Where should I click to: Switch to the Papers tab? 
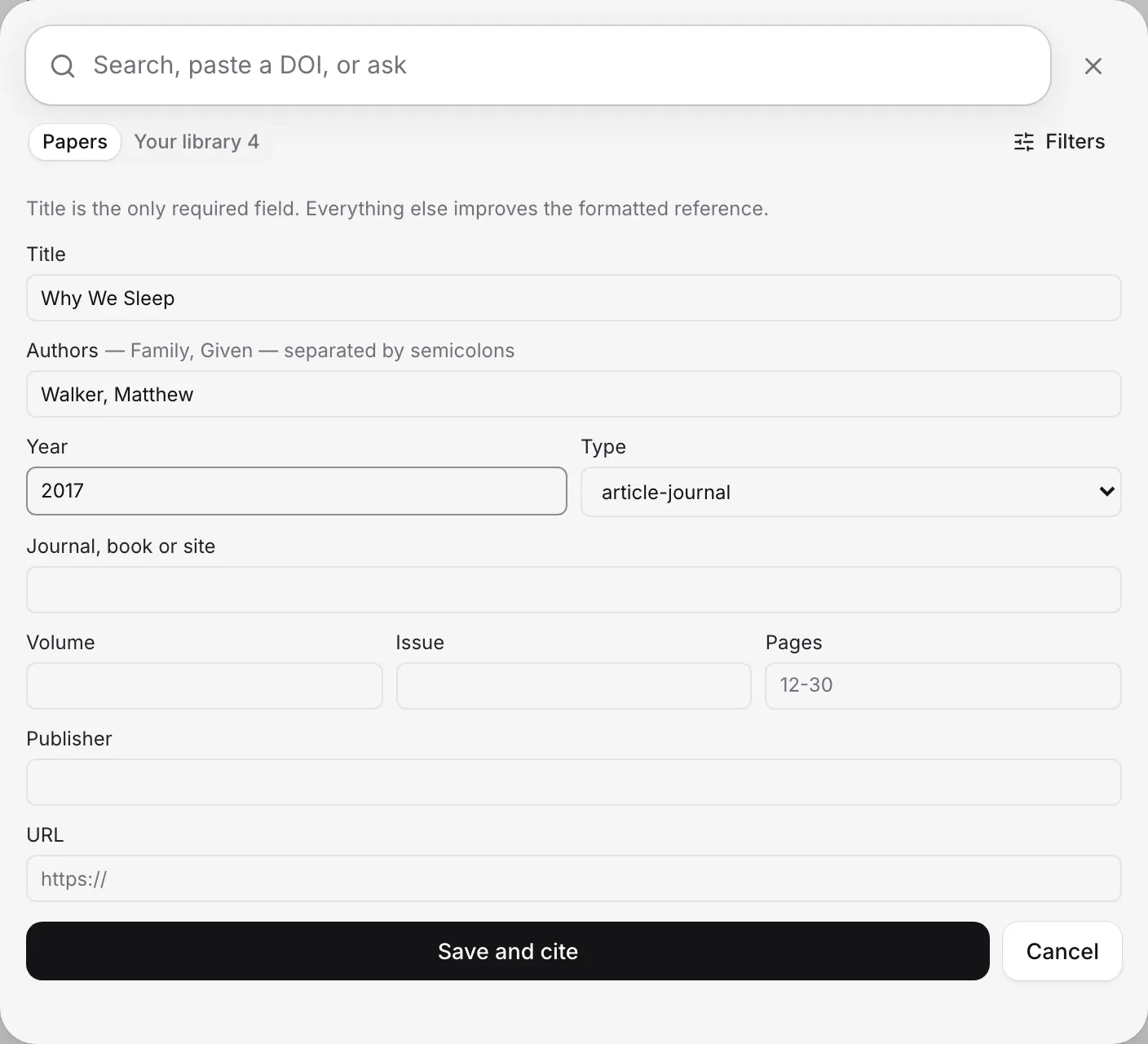(75, 142)
